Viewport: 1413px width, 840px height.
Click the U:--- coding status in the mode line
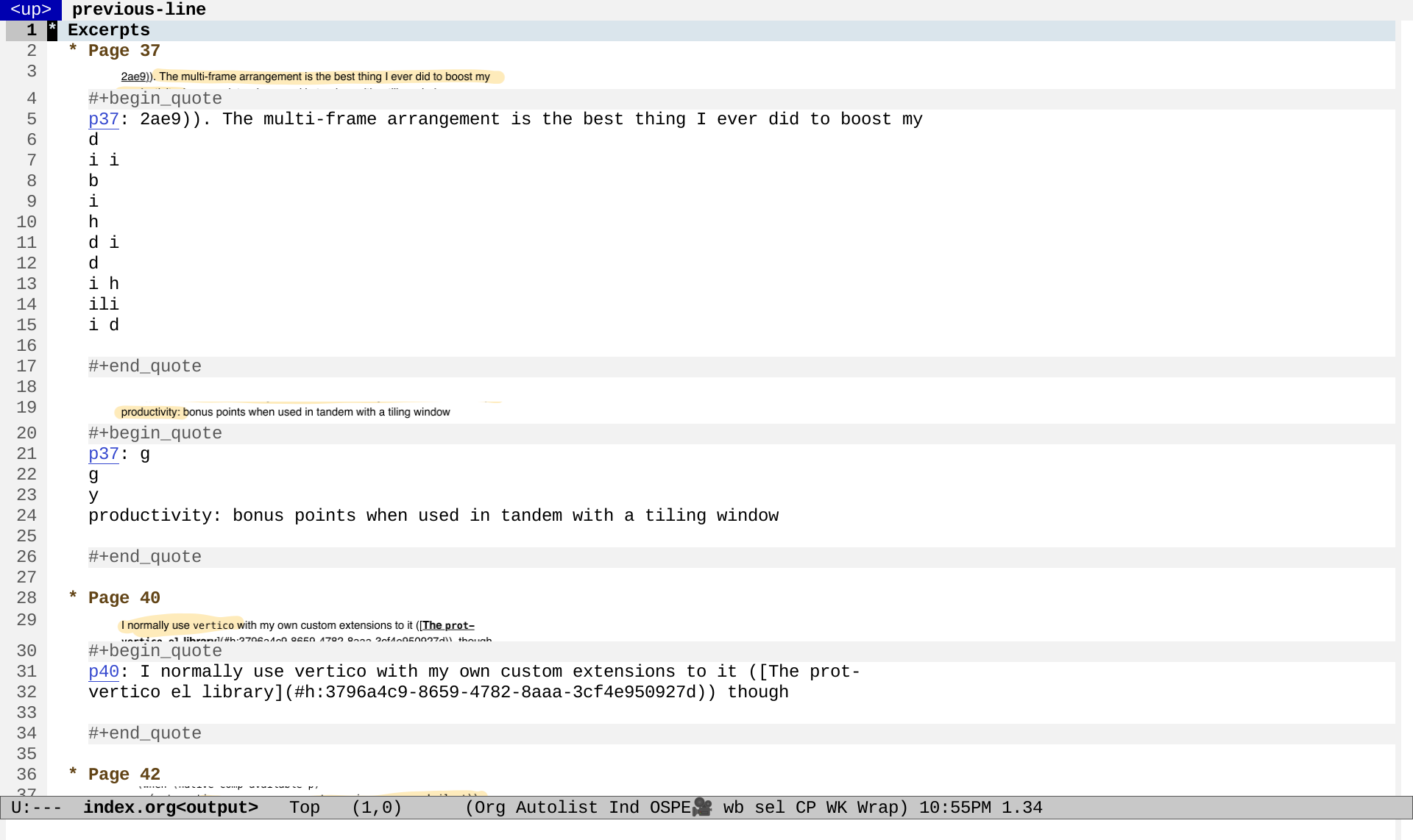(x=36, y=808)
